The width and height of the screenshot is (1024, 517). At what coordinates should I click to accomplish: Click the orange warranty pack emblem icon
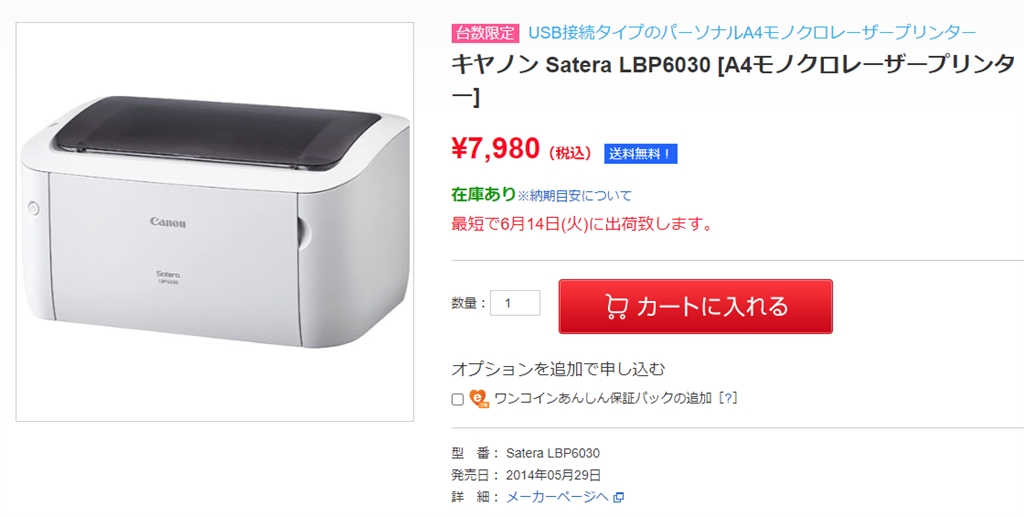(x=478, y=398)
